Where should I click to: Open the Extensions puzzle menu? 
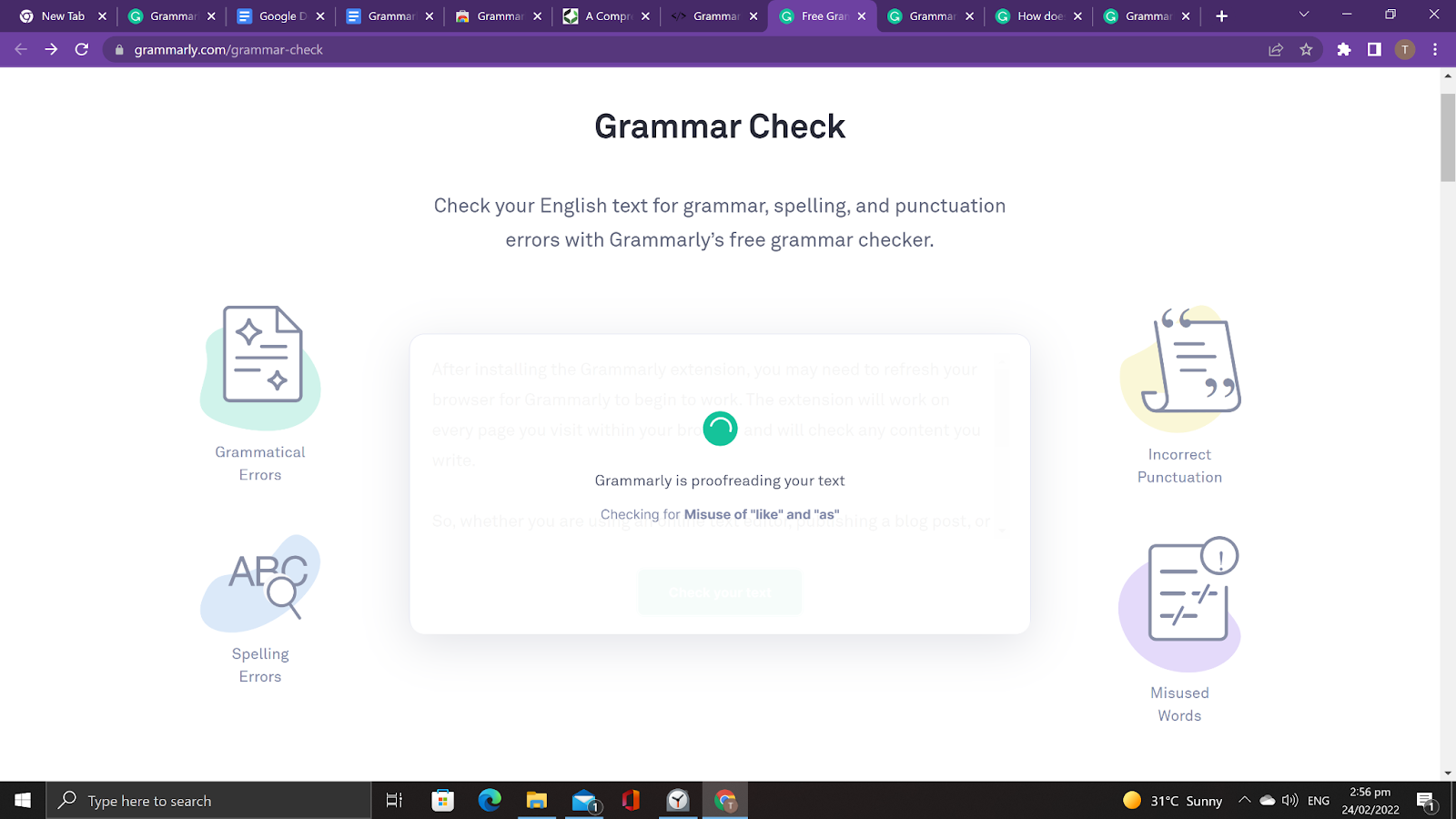pyautogui.click(x=1344, y=50)
